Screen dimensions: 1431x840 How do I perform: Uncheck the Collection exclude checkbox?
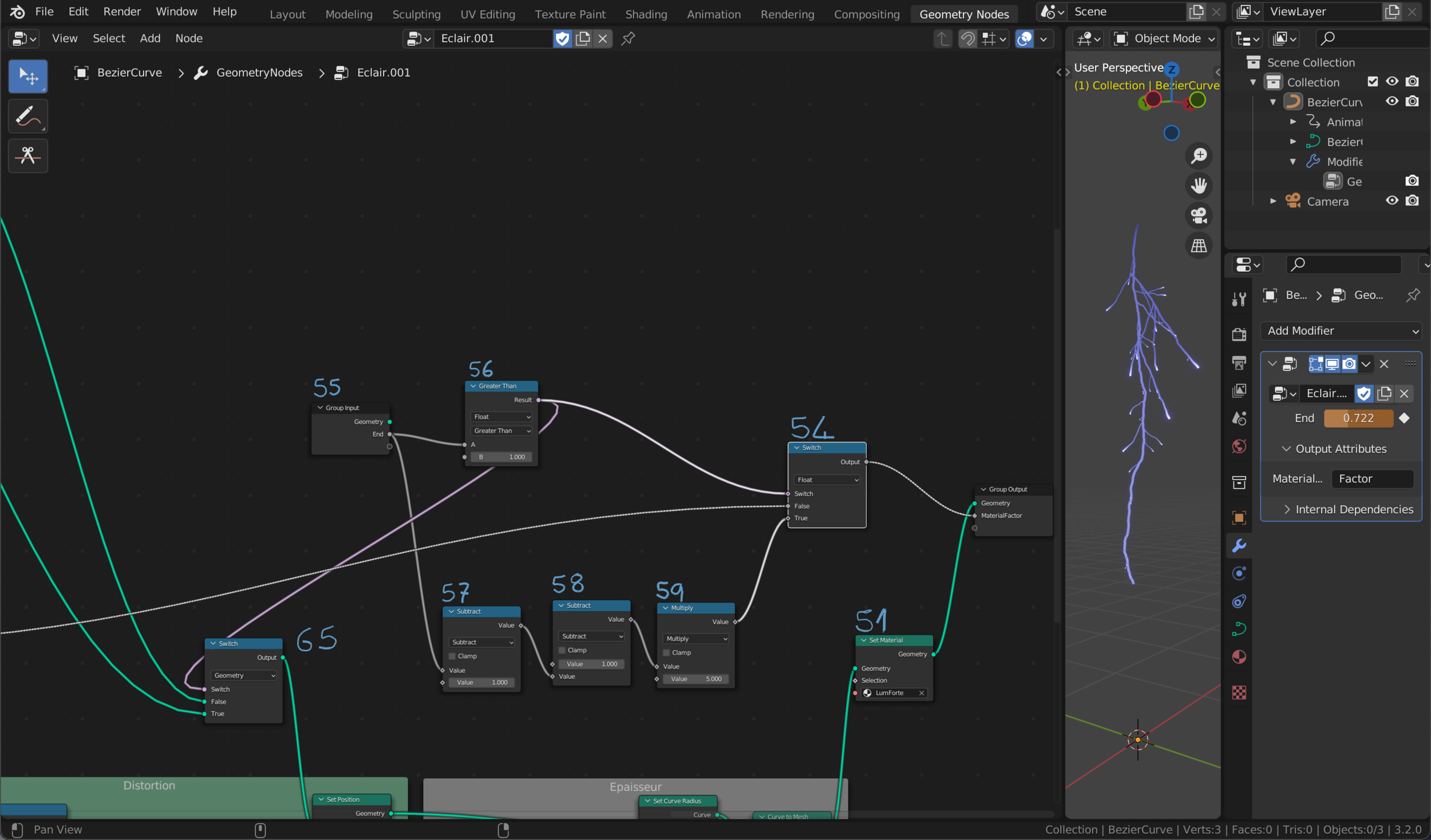click(1372, 82)
